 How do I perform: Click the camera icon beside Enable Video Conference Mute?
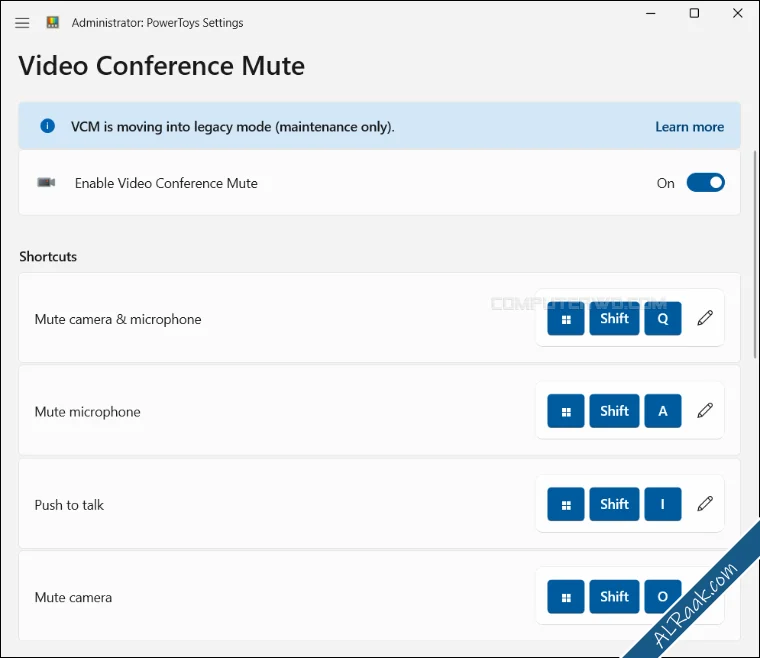point(46,182)
